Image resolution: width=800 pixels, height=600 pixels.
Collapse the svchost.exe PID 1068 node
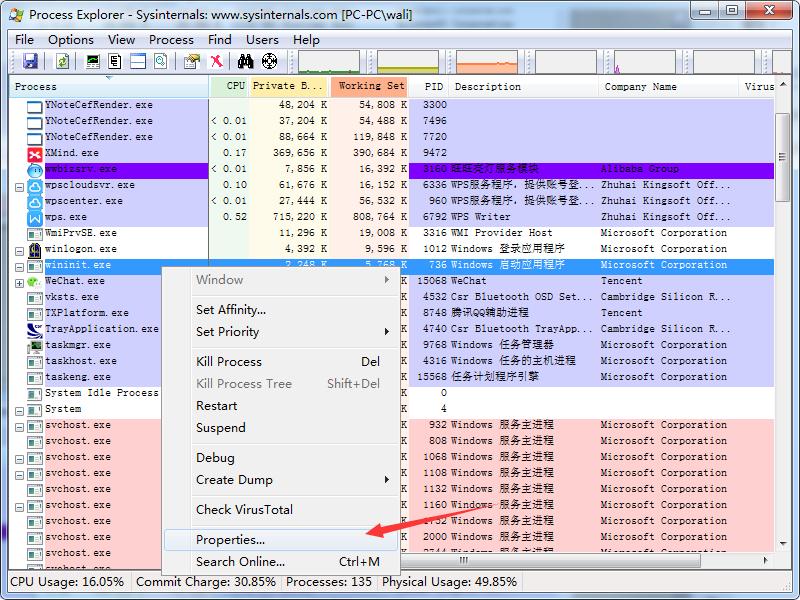pyautogui.click(x=19, y=459)
